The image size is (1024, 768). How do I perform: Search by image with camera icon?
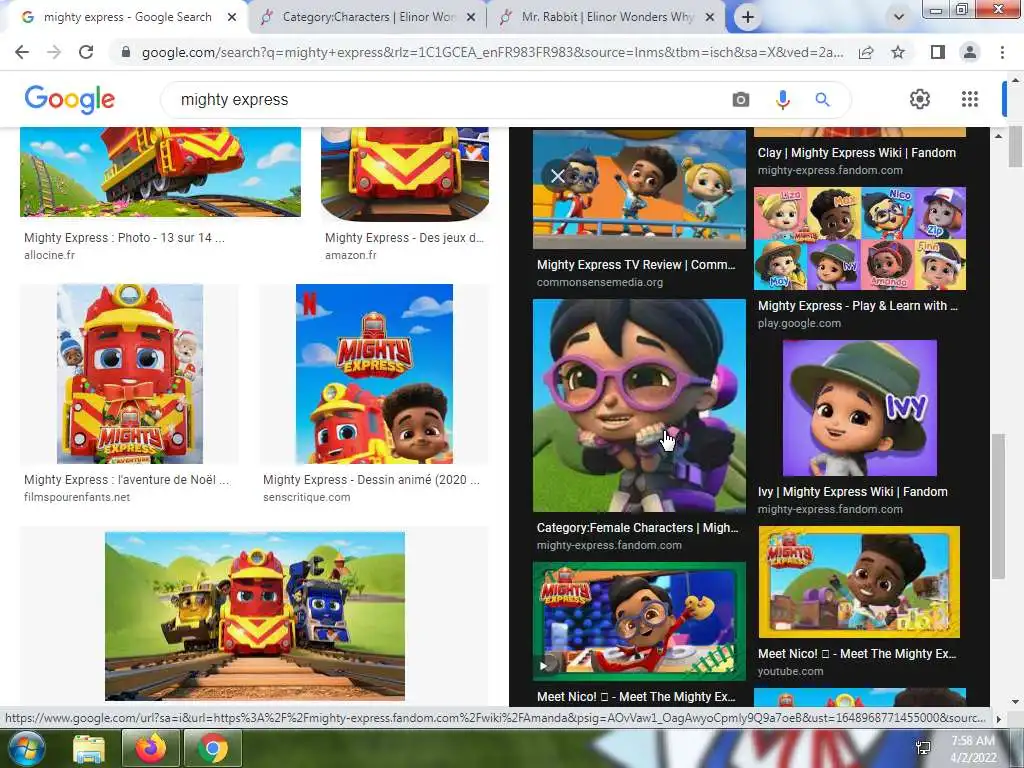pyautogui.click(x=741, y=99)
